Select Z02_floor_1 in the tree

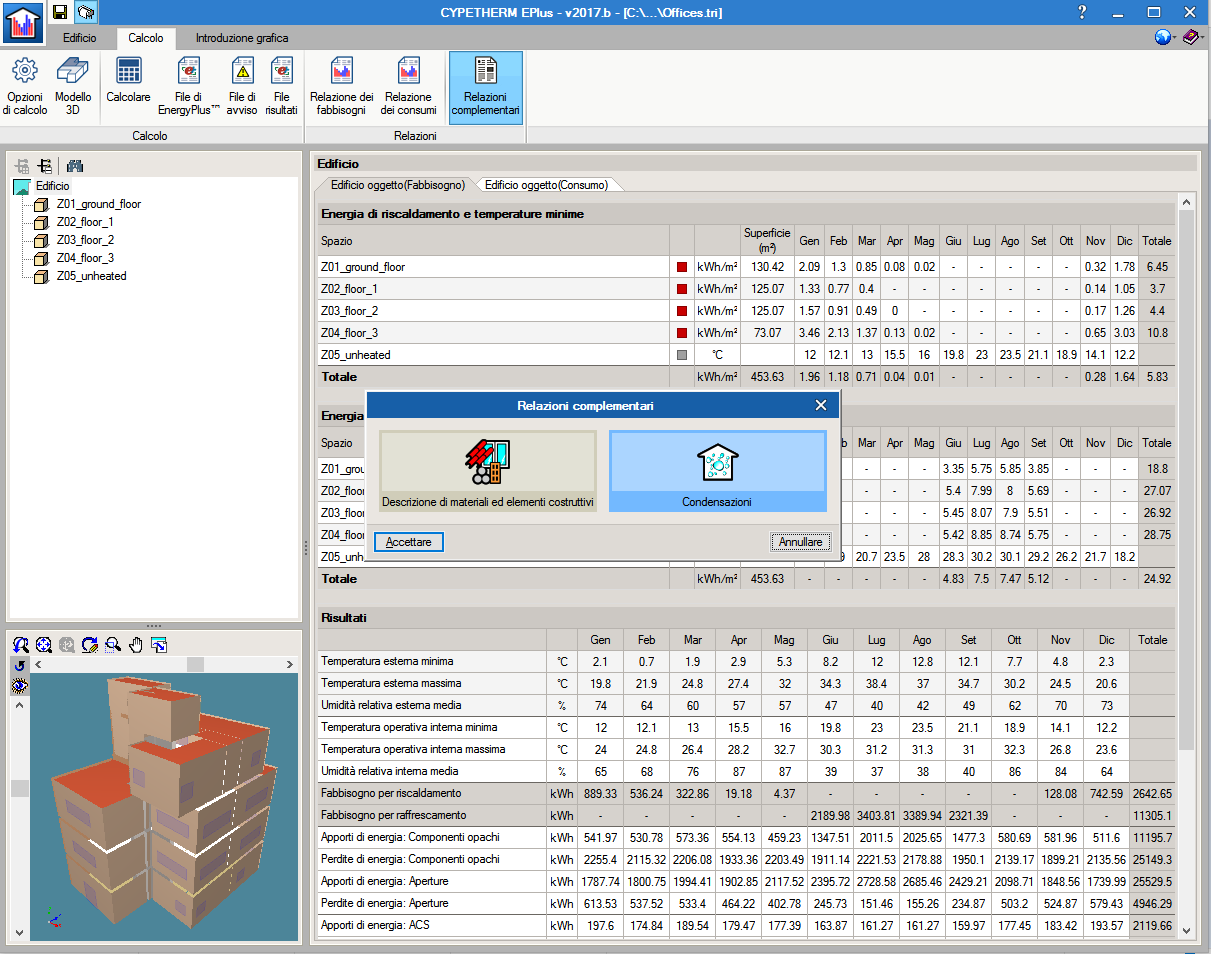click(85, 222)
